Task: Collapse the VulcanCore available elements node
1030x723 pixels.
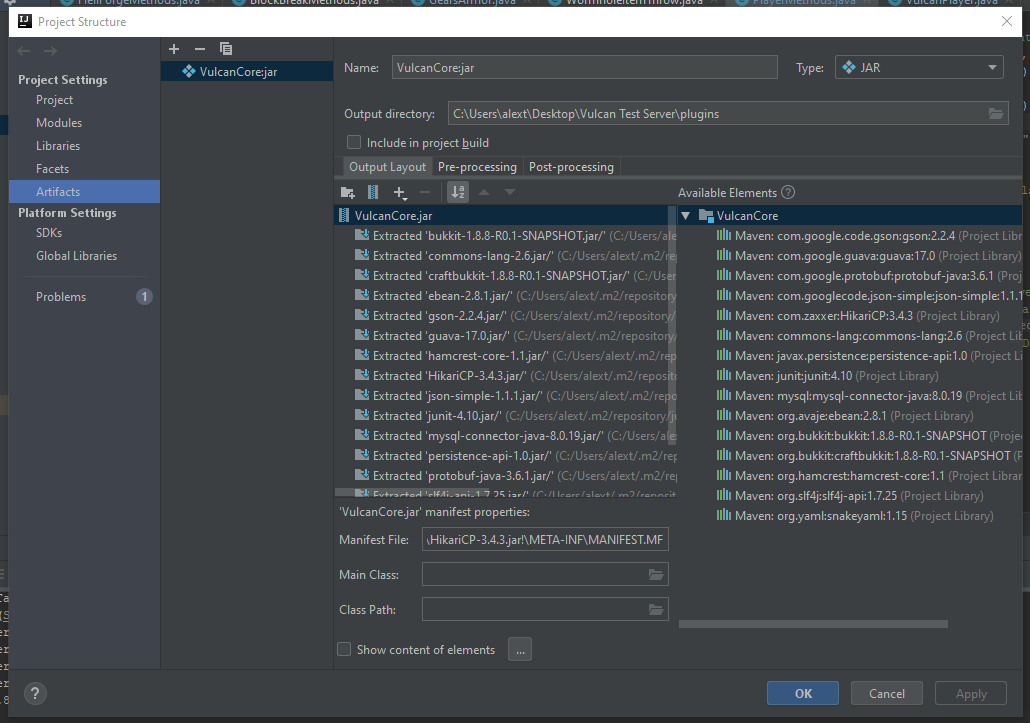Action: pyautogui.click(x=686, y=215)
